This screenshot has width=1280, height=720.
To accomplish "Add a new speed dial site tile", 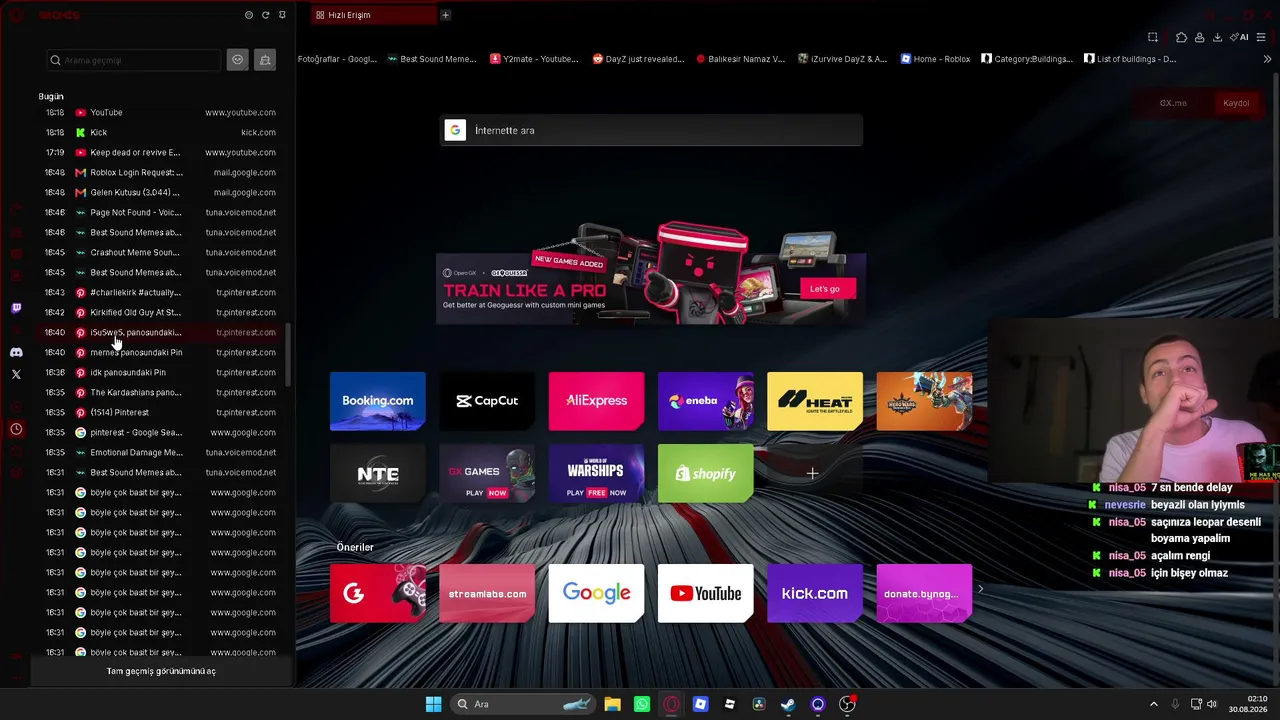I will (812, 473).
